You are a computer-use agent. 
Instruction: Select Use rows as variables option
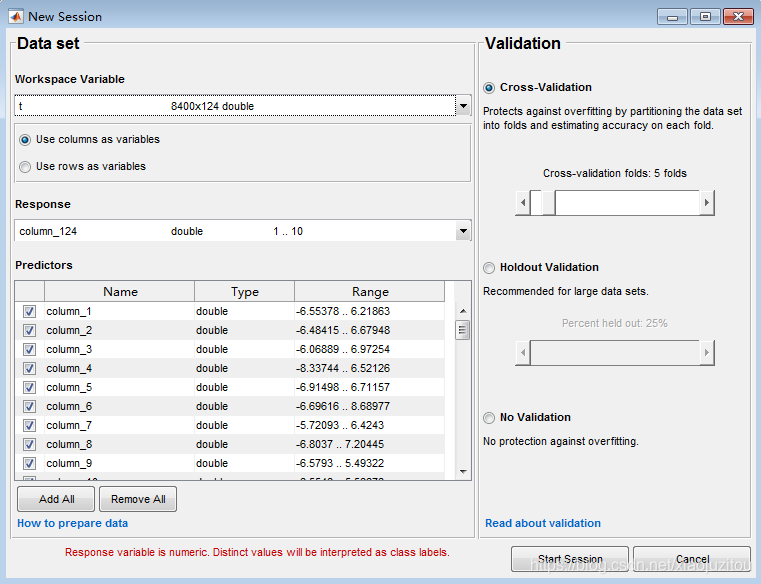tap(26, 167)
